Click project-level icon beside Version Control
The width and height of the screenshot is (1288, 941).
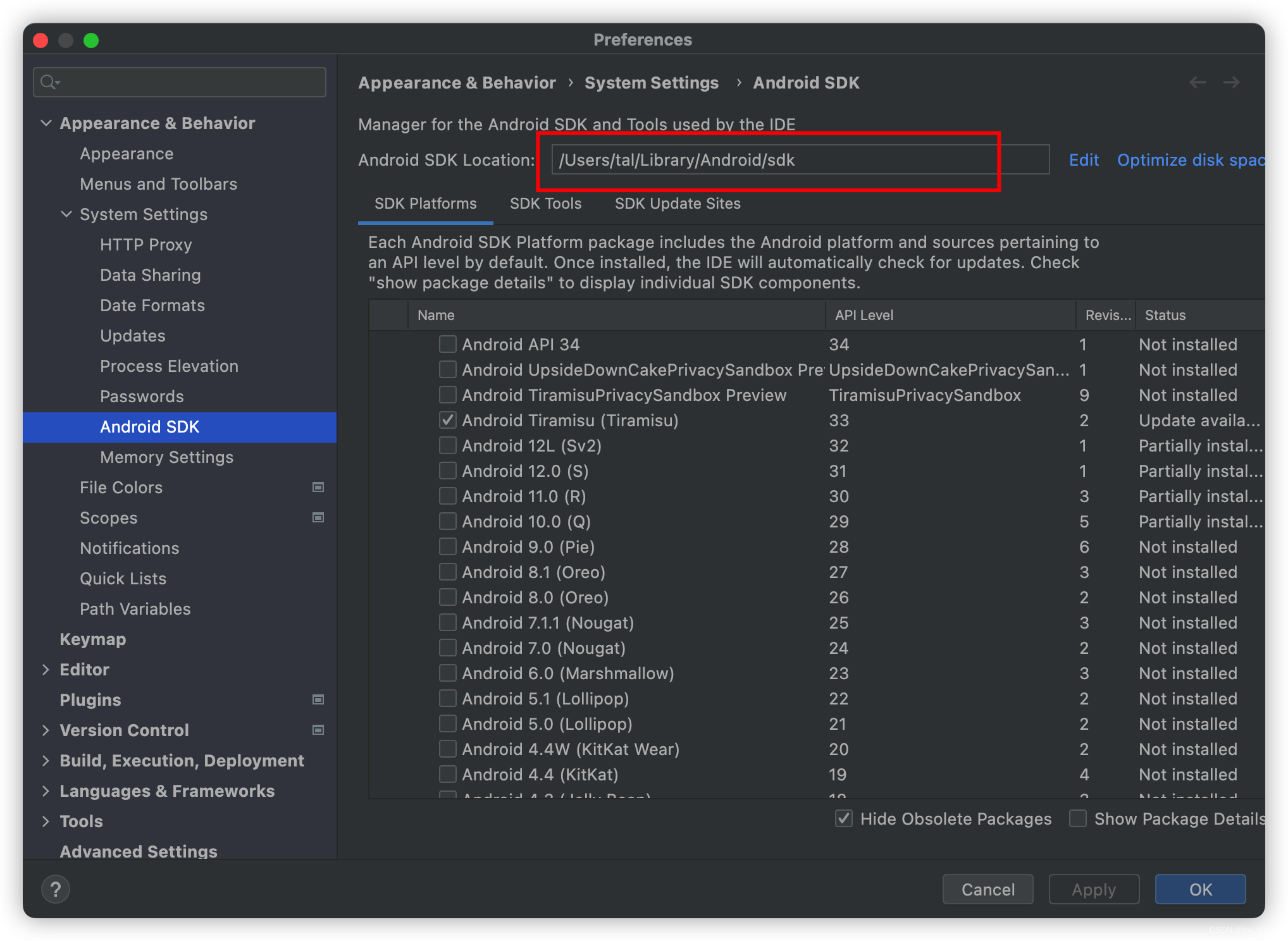coord(318,730)
